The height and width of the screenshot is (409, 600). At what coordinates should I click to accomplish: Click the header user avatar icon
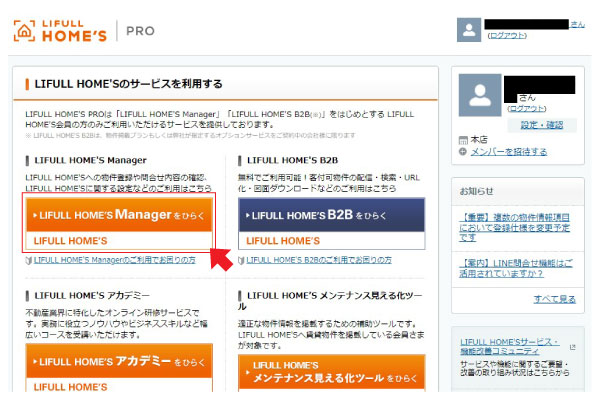(469, 30)
